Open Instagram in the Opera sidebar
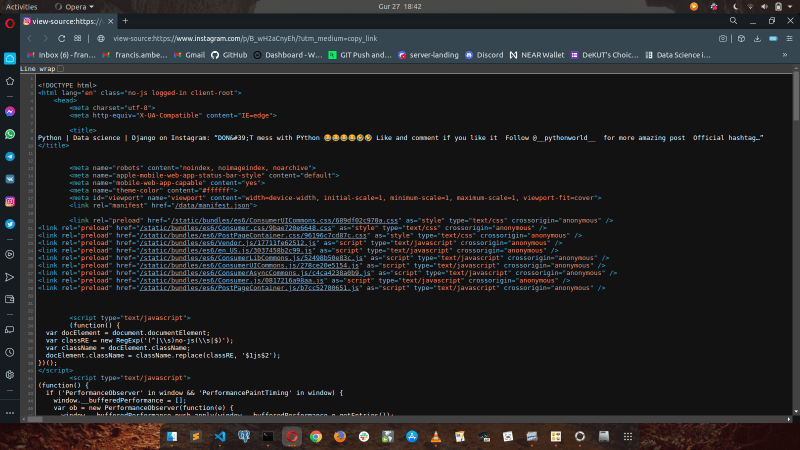 10,202
